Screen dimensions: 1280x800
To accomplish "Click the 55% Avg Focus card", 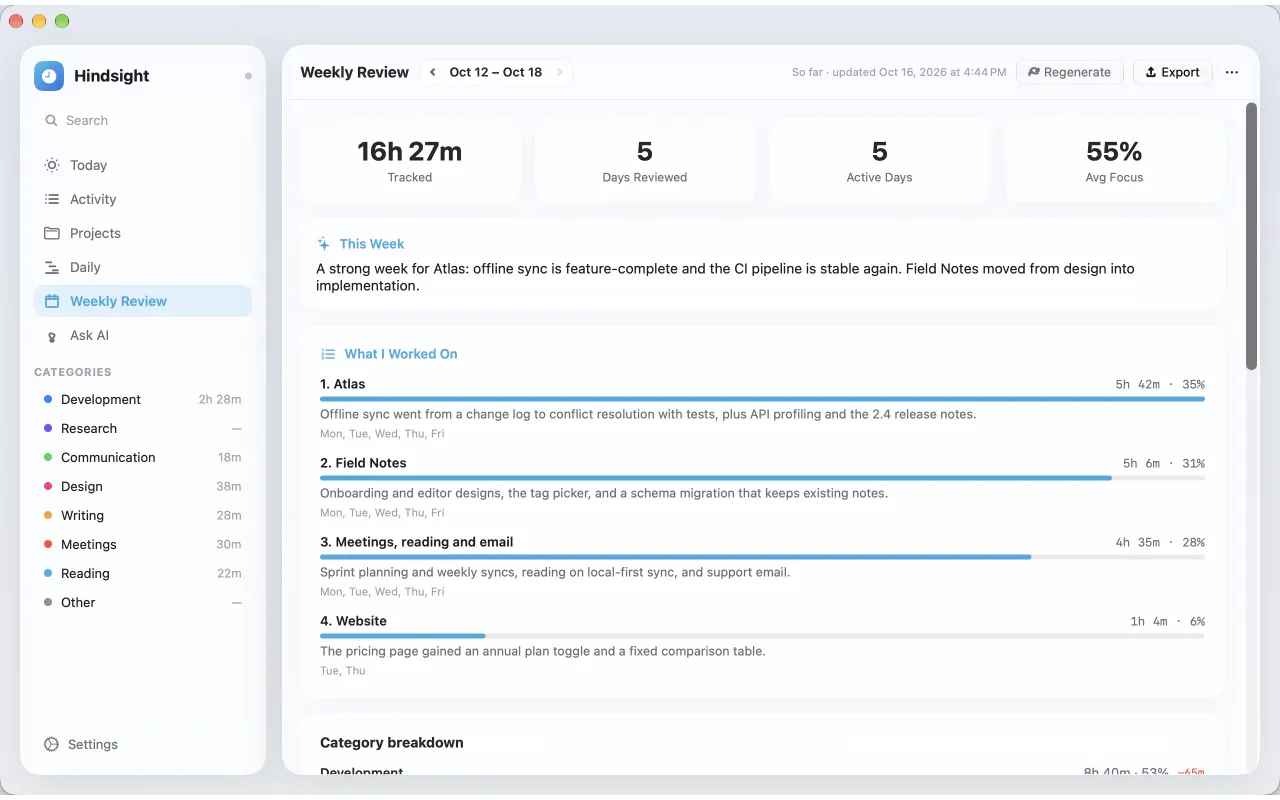I will click(x=1114, y=161).
